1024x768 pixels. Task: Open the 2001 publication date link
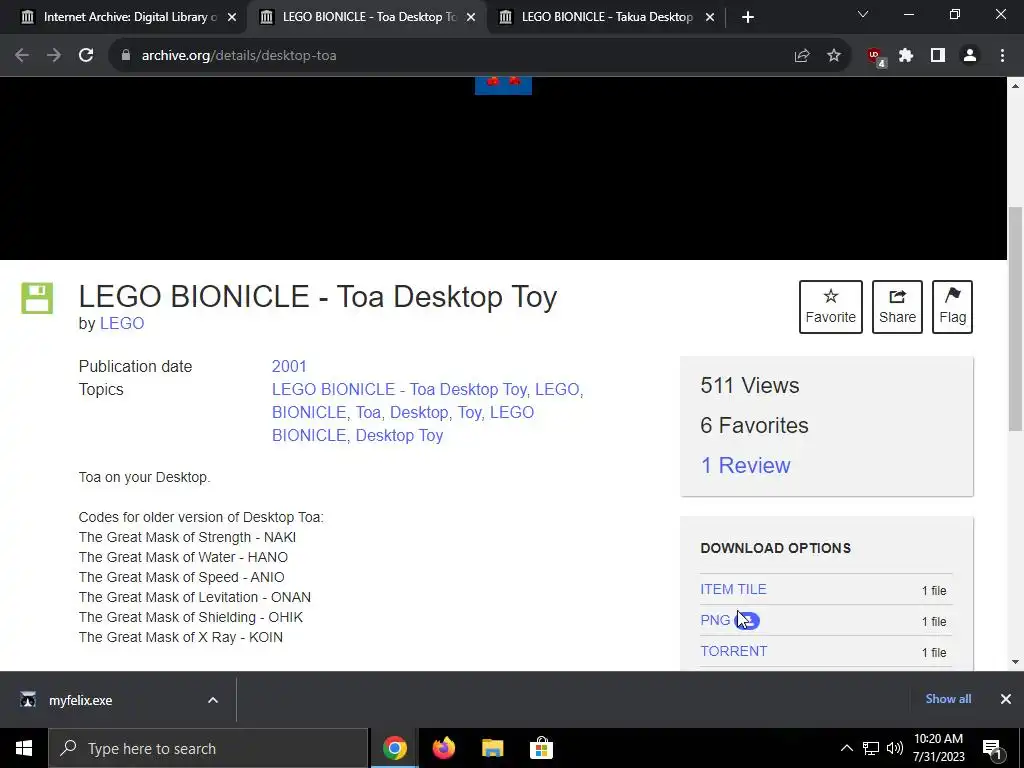tap(289, 366)
